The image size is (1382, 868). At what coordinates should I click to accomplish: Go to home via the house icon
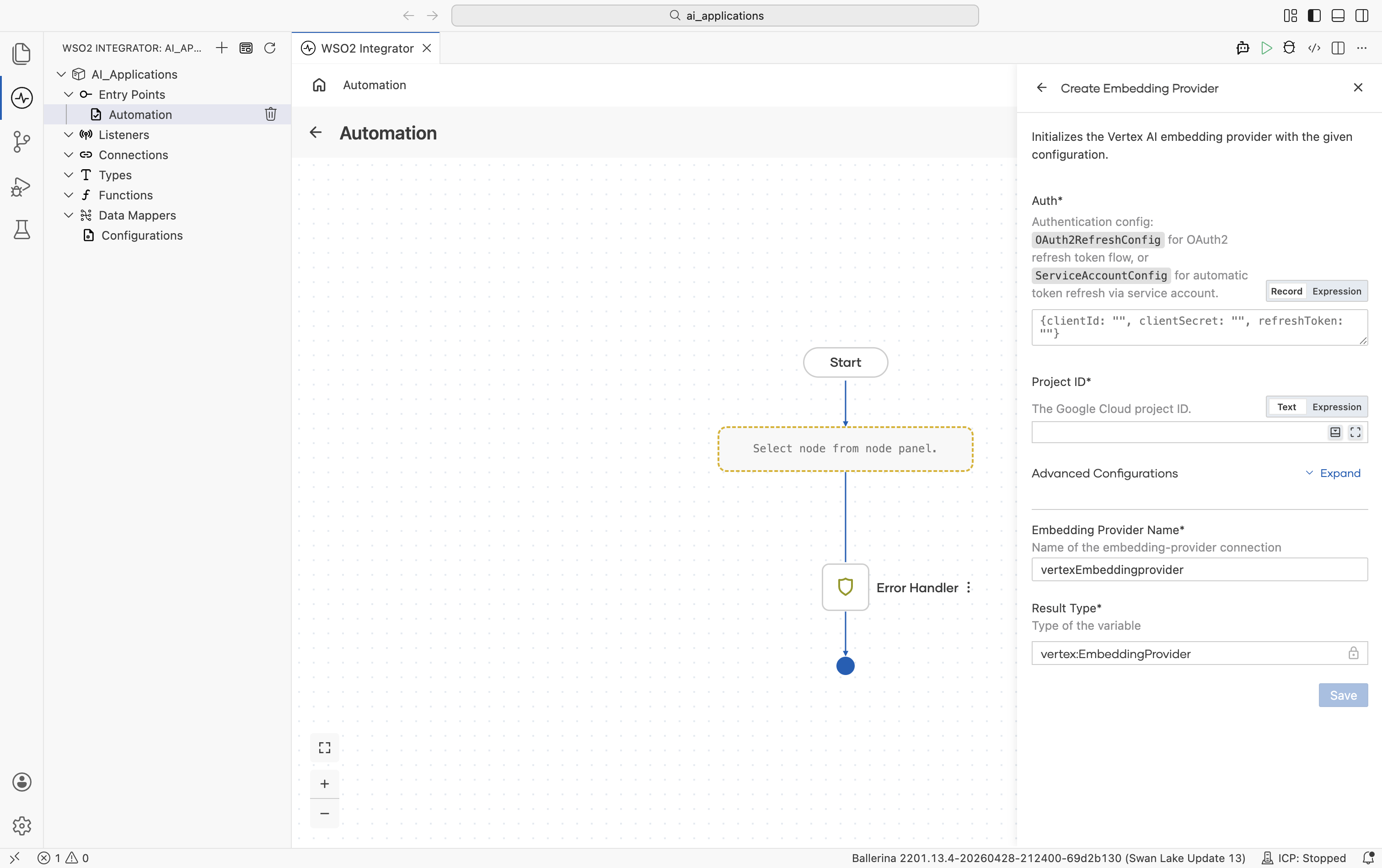pyautogui.click(x=319, y=85)
